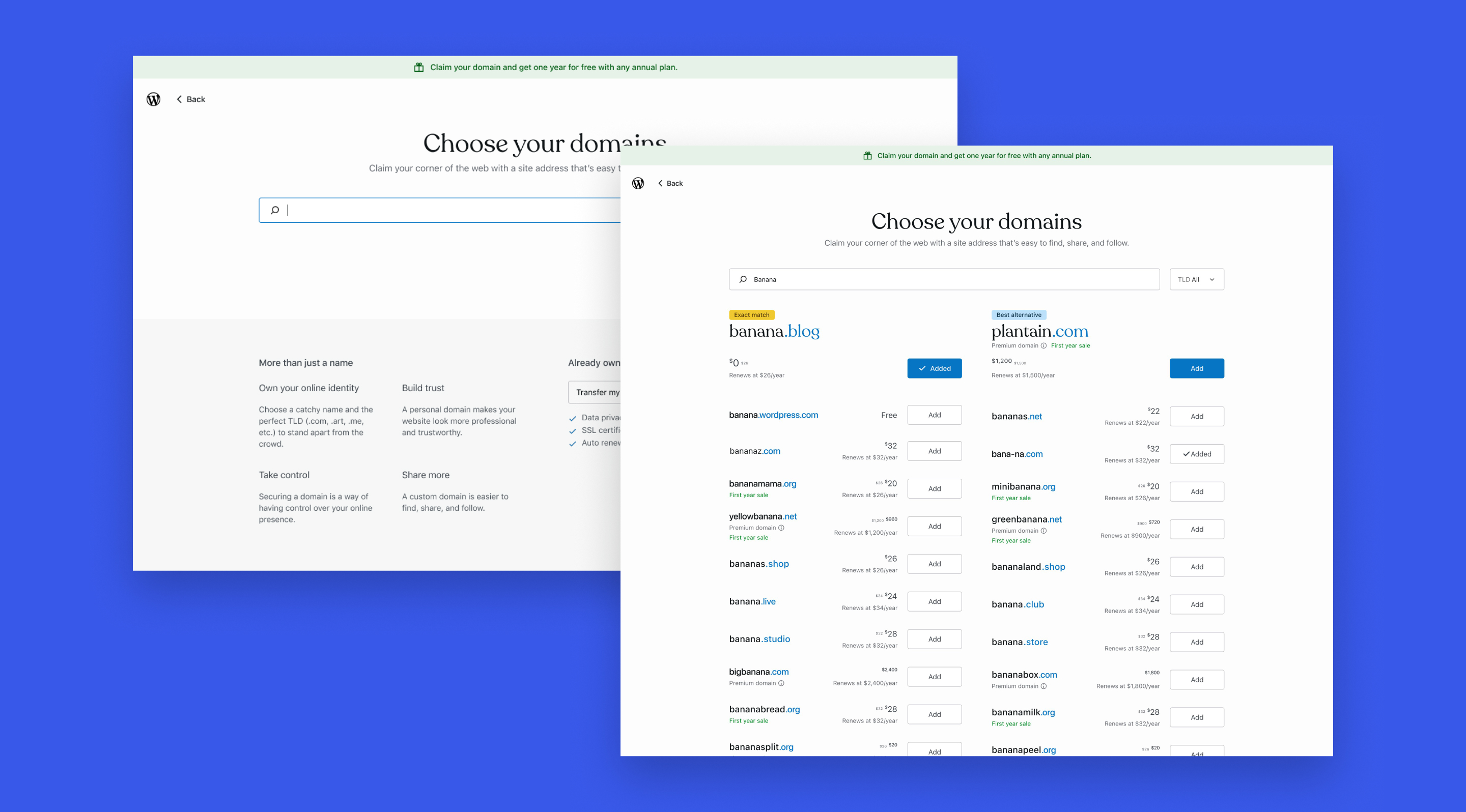The height and width of the screenshot is (812, 1466).
Task: Click bananasplit.org domain name
Action: (761, 746)
